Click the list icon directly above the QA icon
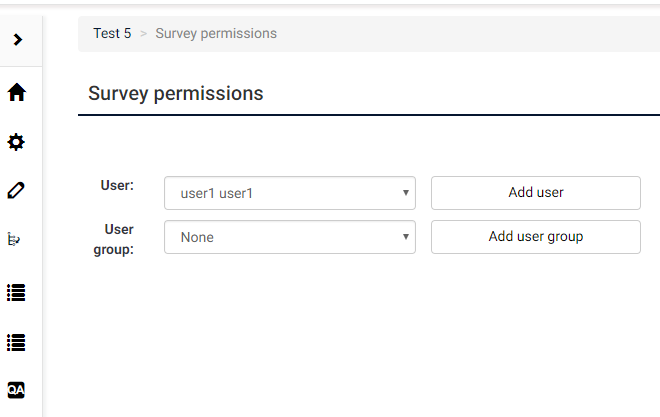The width and height of the screenshot is (660, 417). [x=16, y=342]
